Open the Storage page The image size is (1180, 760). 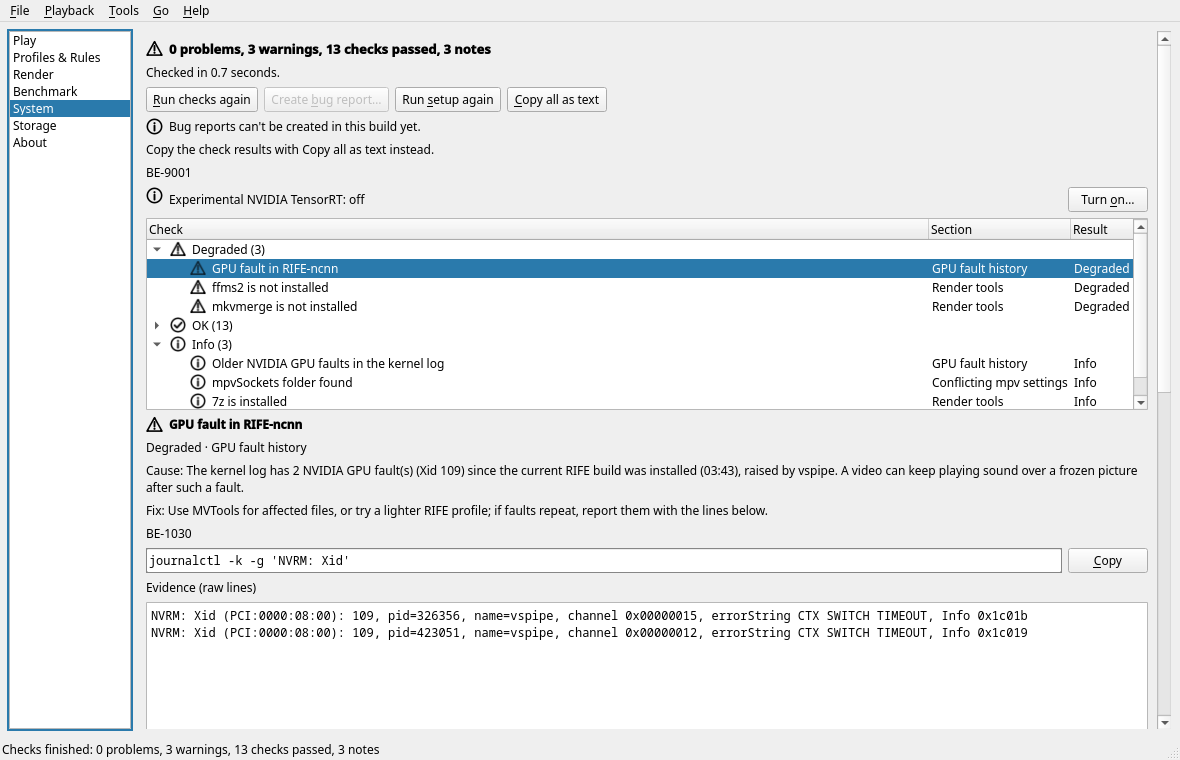(70, 126)
